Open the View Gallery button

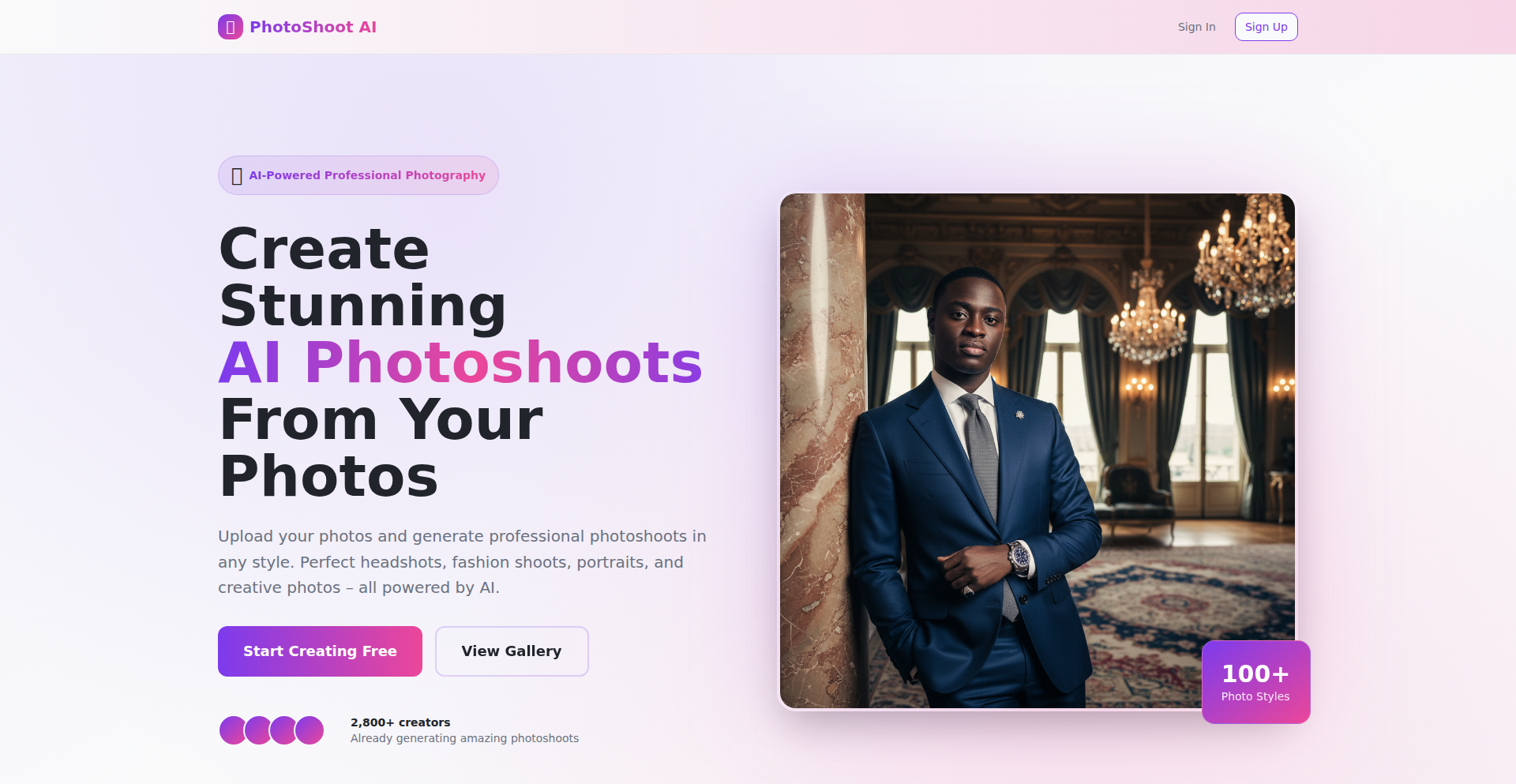512,651
